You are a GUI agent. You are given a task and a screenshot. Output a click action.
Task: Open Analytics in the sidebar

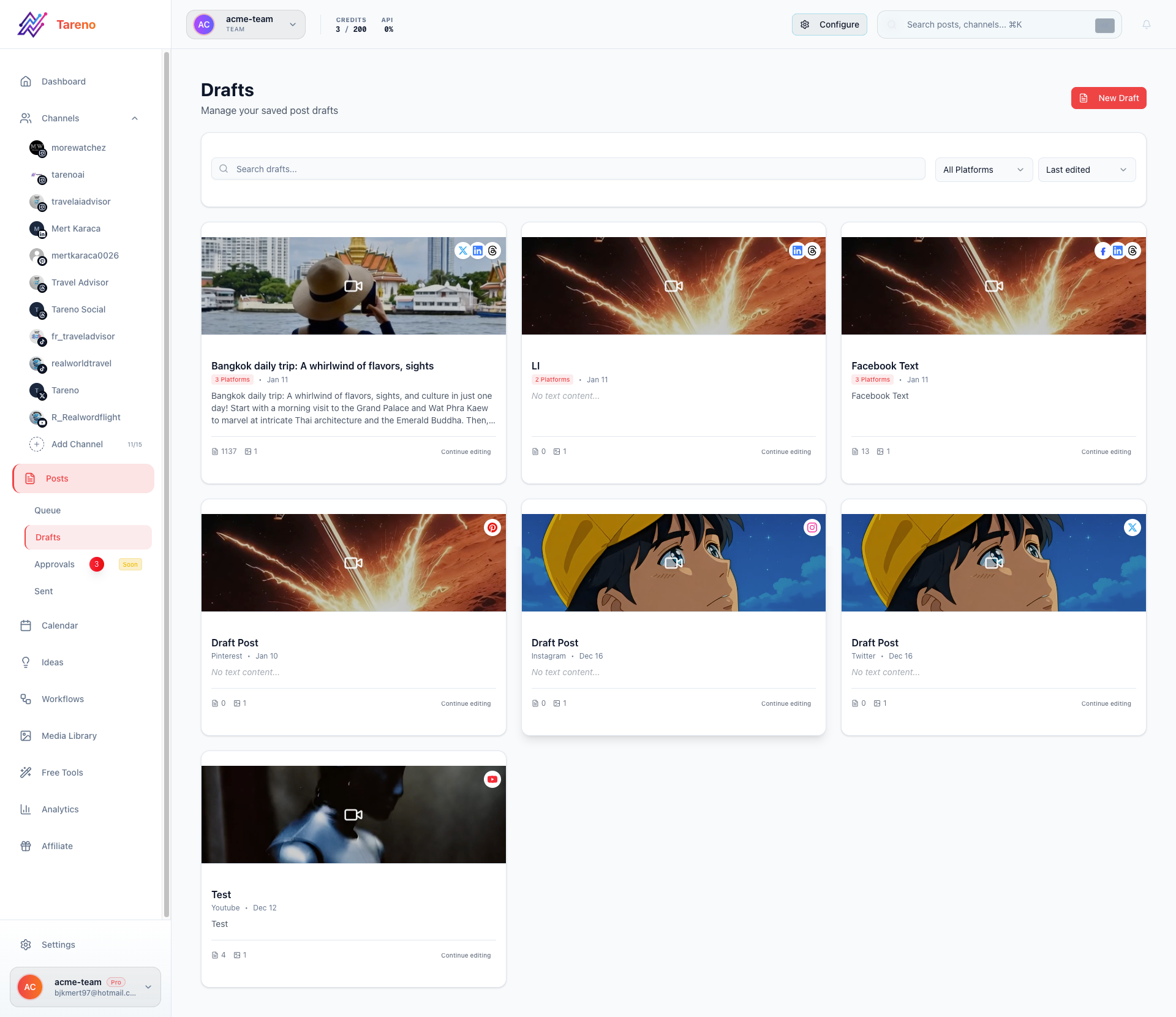click(60, 809)
